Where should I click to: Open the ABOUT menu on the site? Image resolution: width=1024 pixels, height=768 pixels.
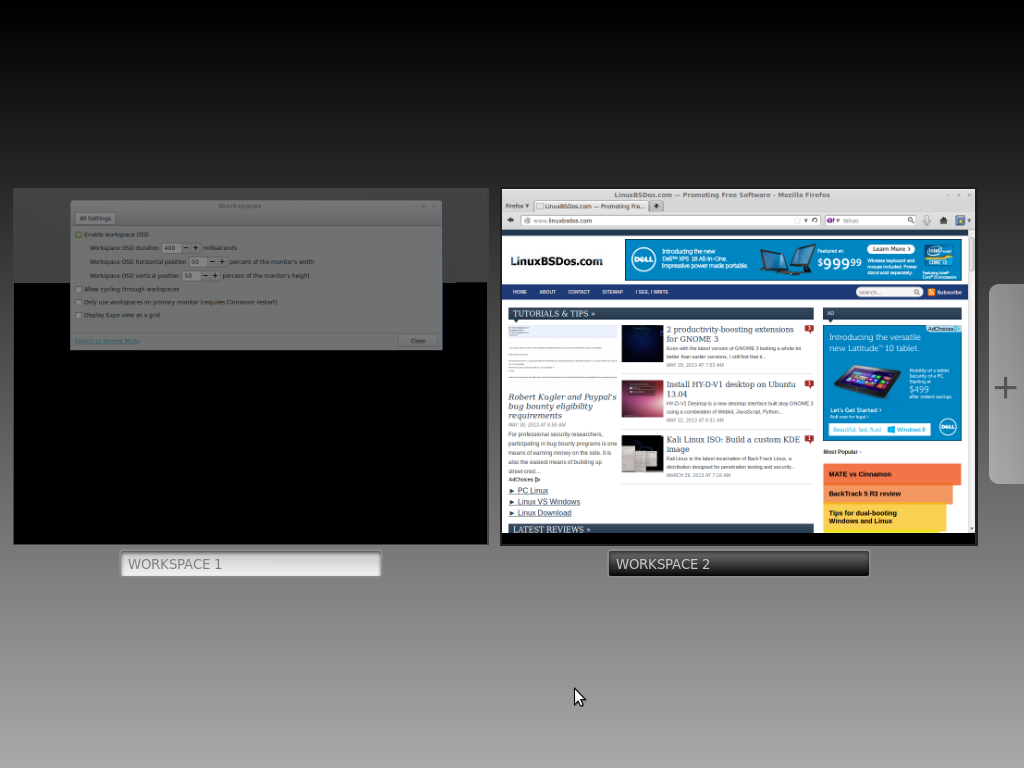pyautogui.click(x=548, y=292)
